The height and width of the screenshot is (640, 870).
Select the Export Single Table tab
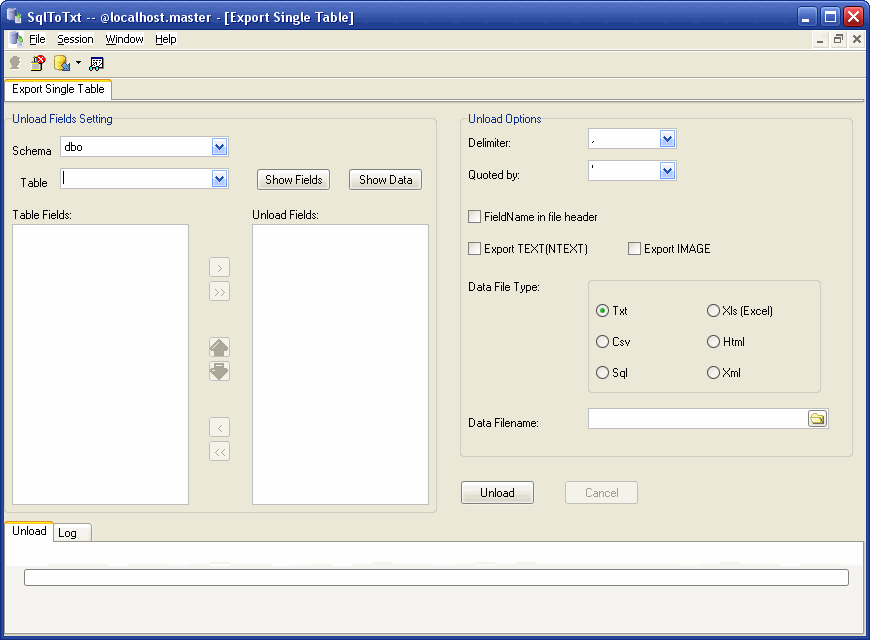[58, 89]
